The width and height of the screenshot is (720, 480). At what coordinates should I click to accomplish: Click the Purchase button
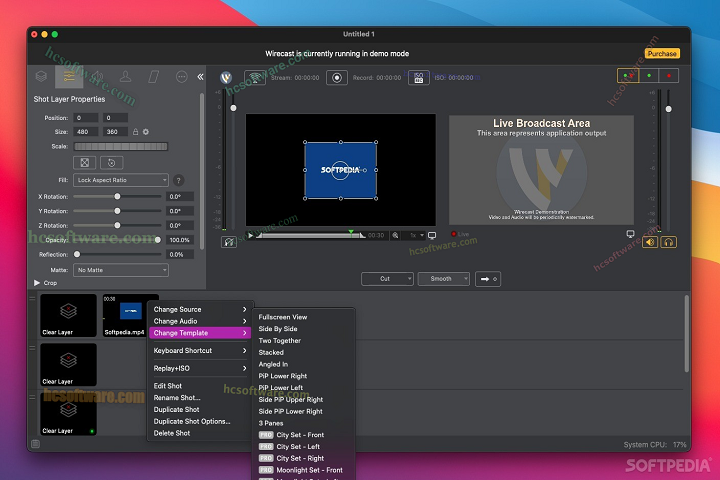(x=662, y=54)
